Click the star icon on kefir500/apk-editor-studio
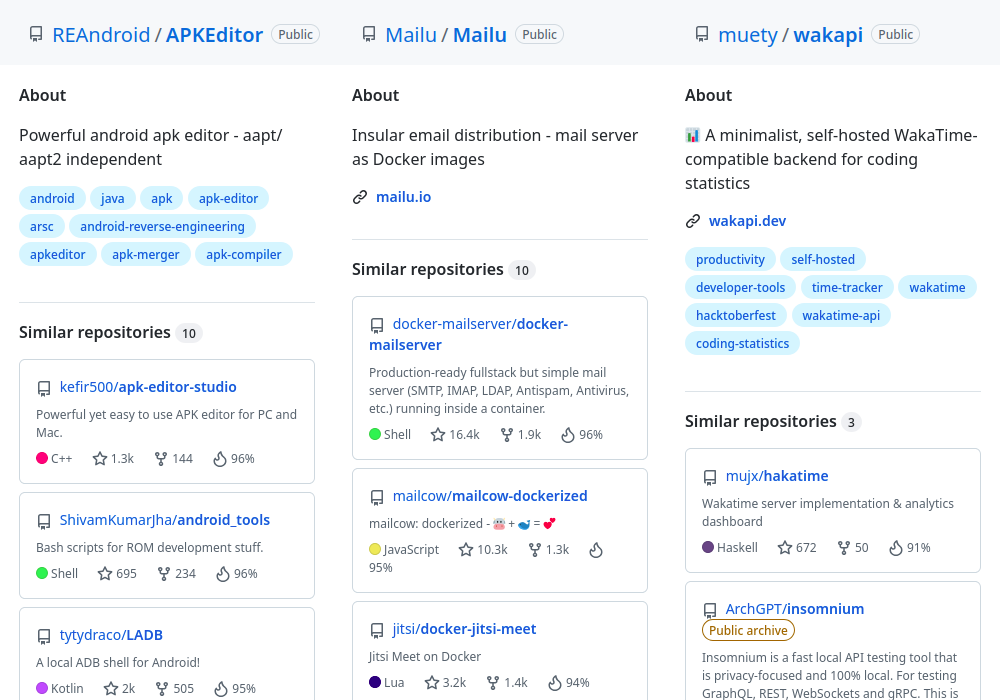The height and width of the screenshot is (700, 1000). point(99,458)
